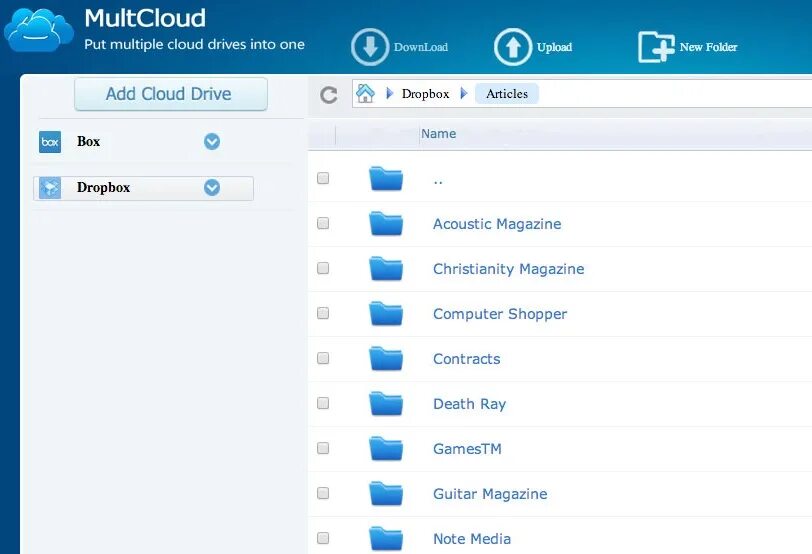Select Dropbox in the breadcrumb path
This screenshot has width=812, height=554.
426,94
